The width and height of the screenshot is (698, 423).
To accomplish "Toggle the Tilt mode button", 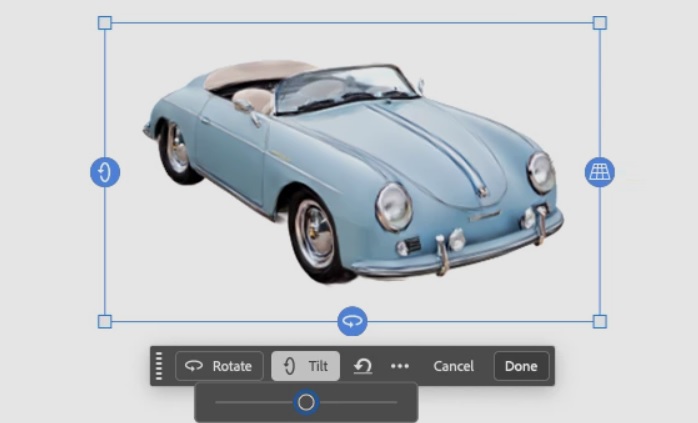I will [306, 366].
